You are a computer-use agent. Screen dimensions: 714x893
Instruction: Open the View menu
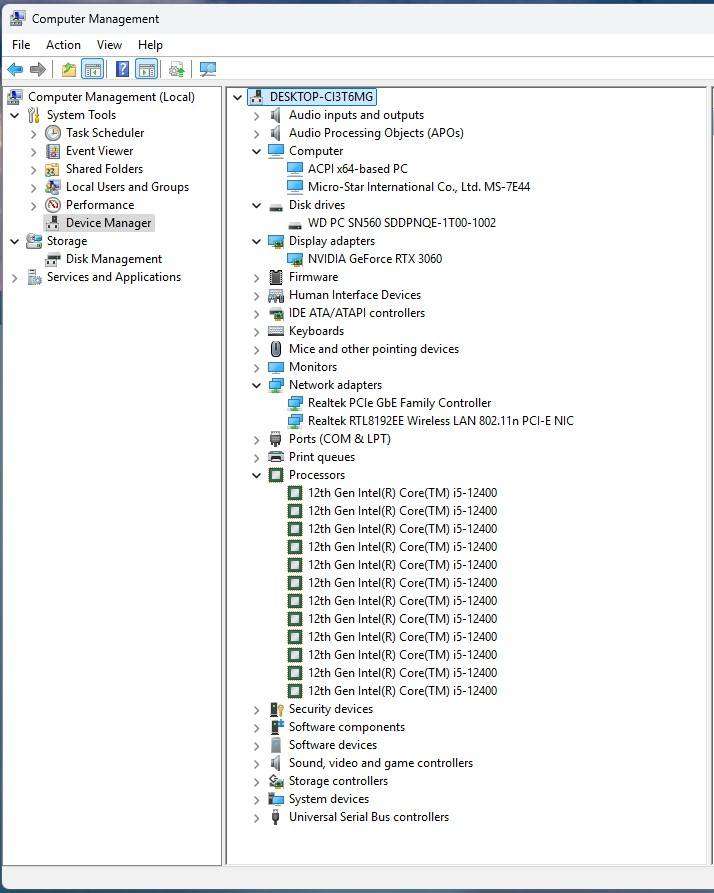point(109,44)
